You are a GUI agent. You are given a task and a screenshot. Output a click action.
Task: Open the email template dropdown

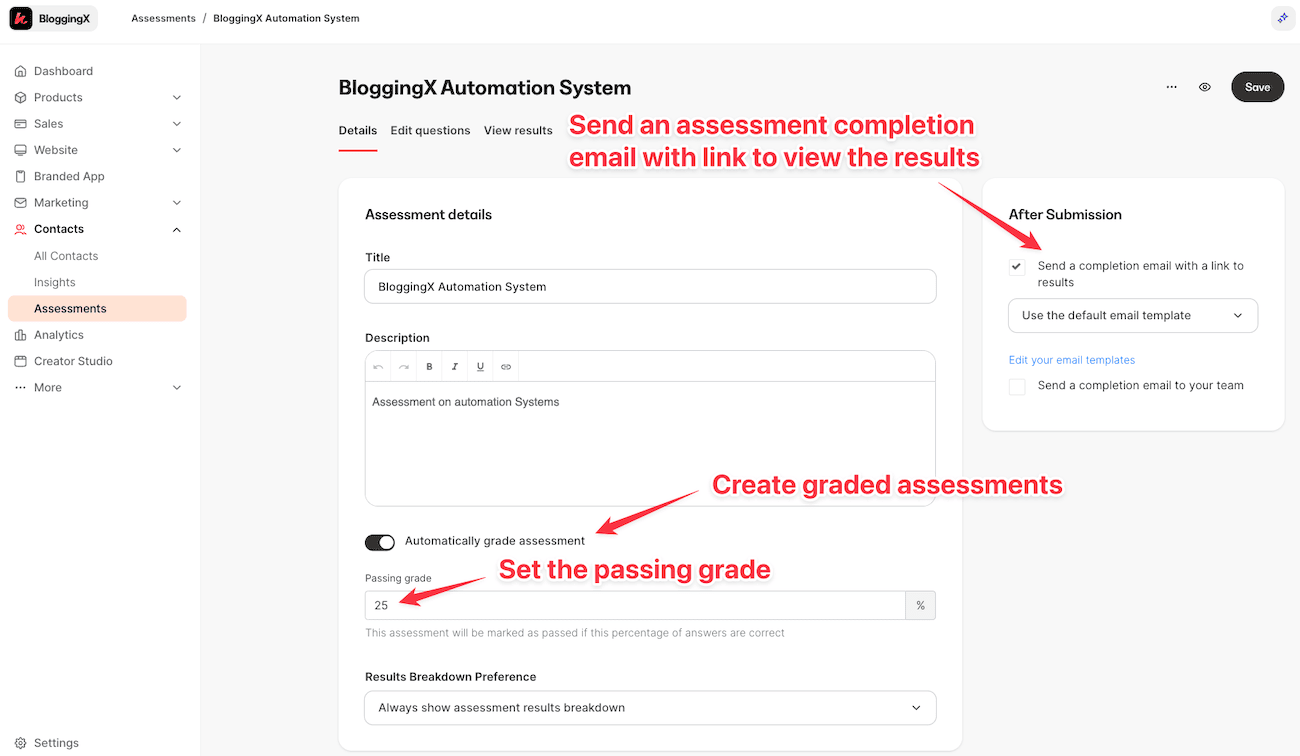tap(1132, 315)
